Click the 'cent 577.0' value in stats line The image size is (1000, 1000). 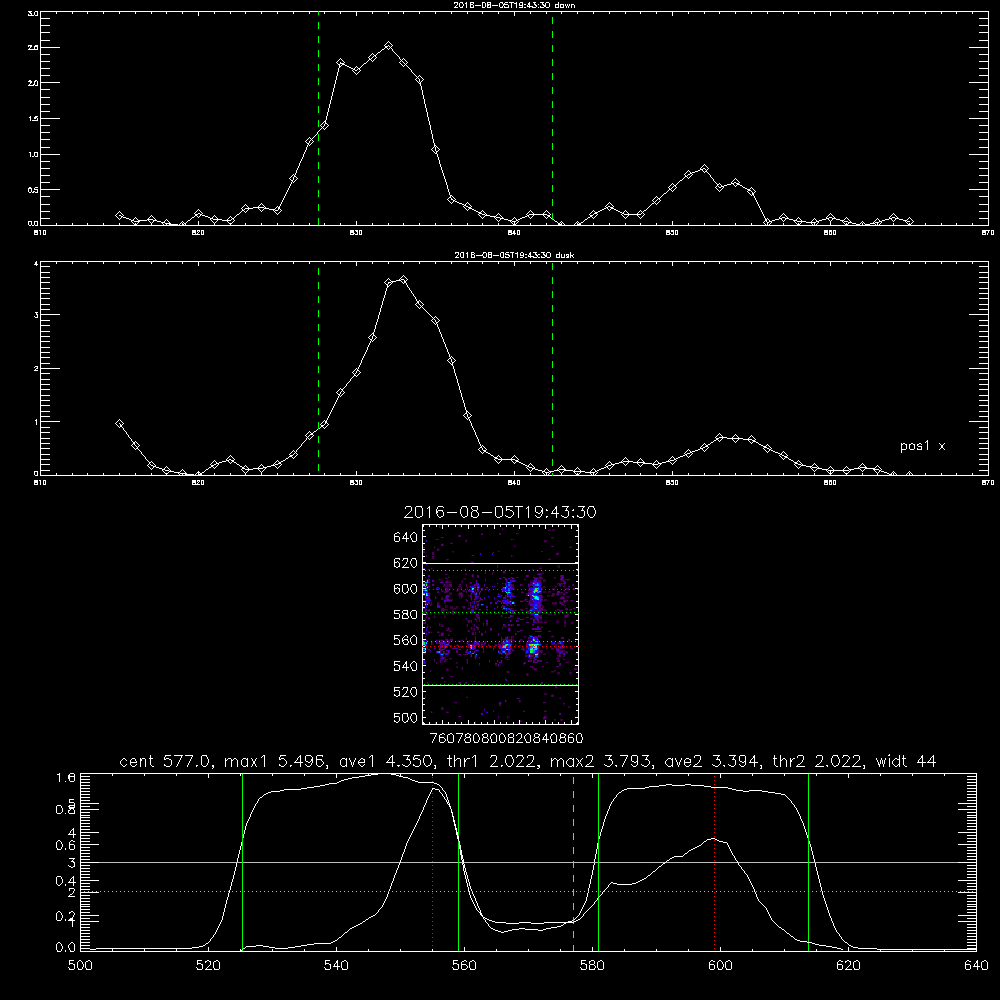coord(166,761)
